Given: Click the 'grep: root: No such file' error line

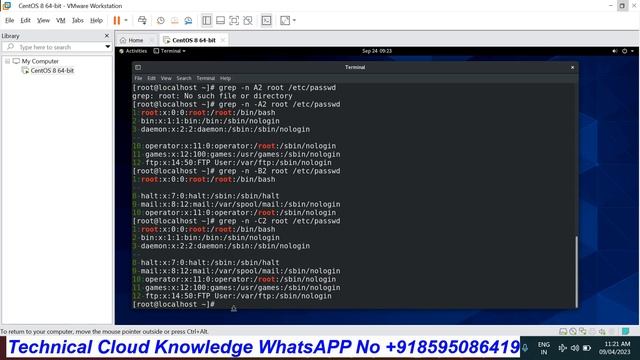Looking at the screenshot, I should pos(212,96).
